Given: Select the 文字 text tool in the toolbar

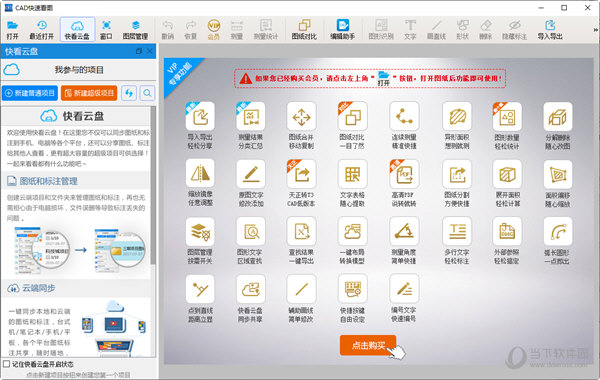Looking at the screenshot, I should pyautogui.click(x=410, y=30).
